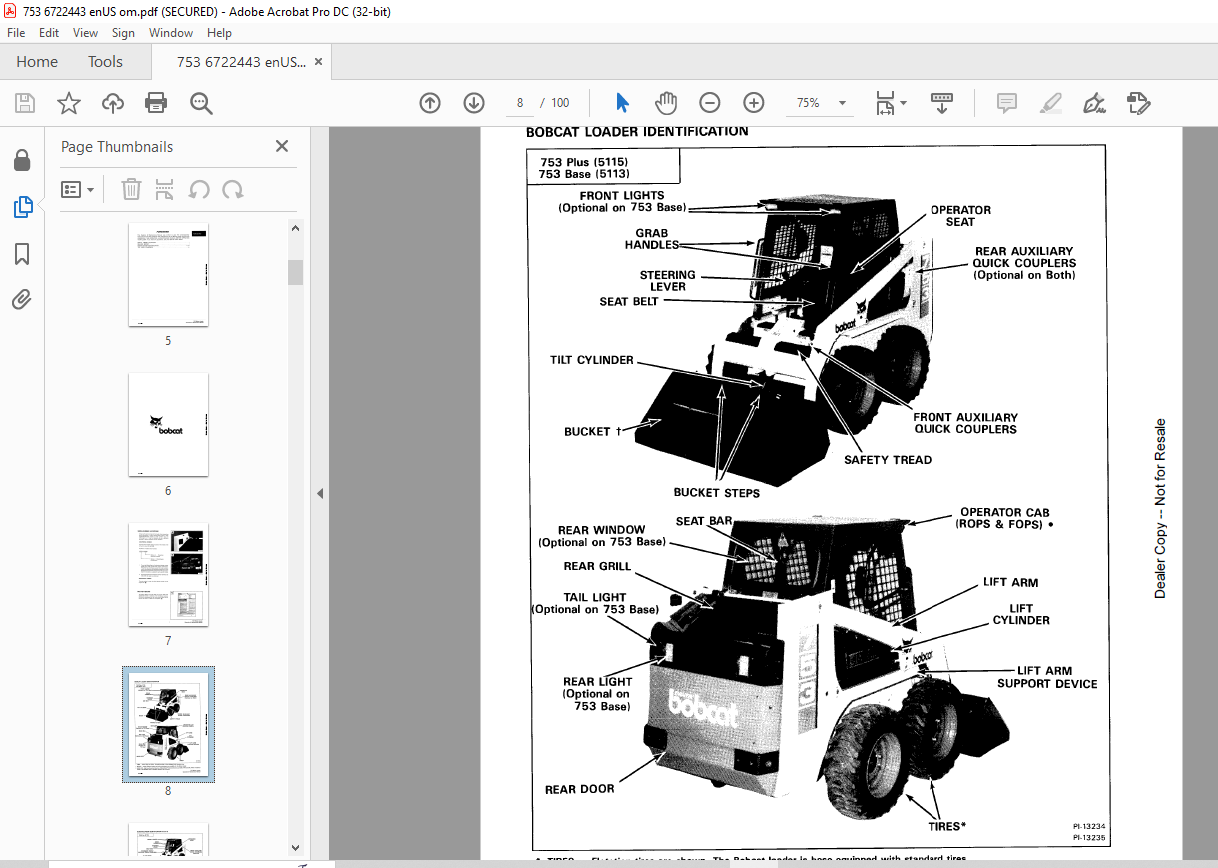Click the scrolling mode toolbar icon
1218x868 pixels.
click(942, 103)
